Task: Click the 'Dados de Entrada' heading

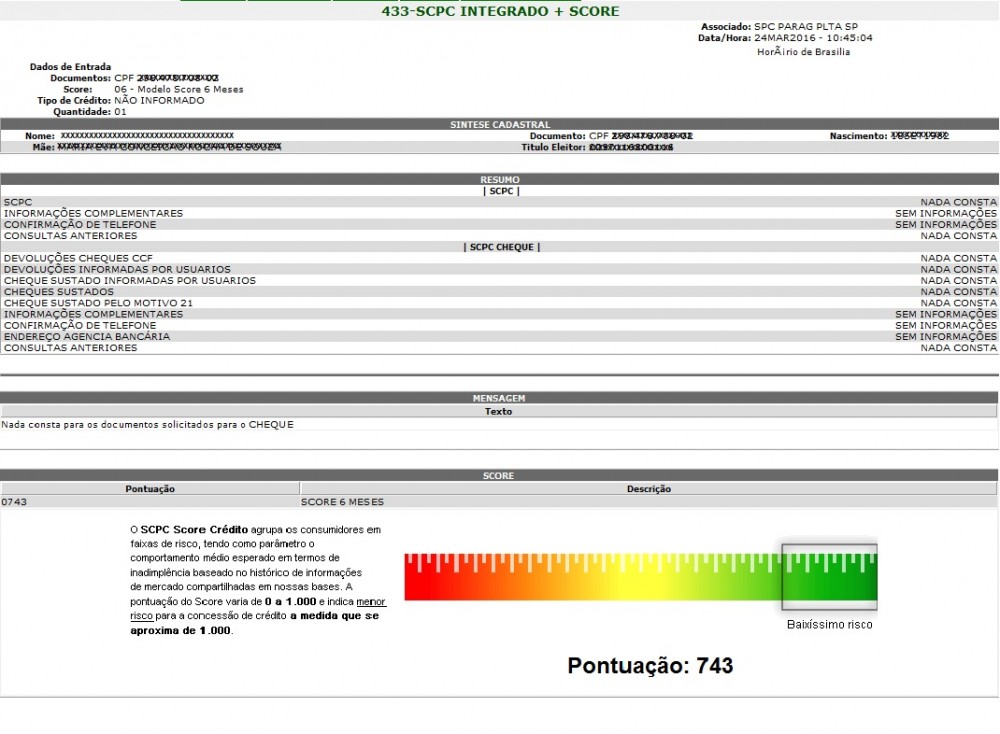Action: click(70, 66)
